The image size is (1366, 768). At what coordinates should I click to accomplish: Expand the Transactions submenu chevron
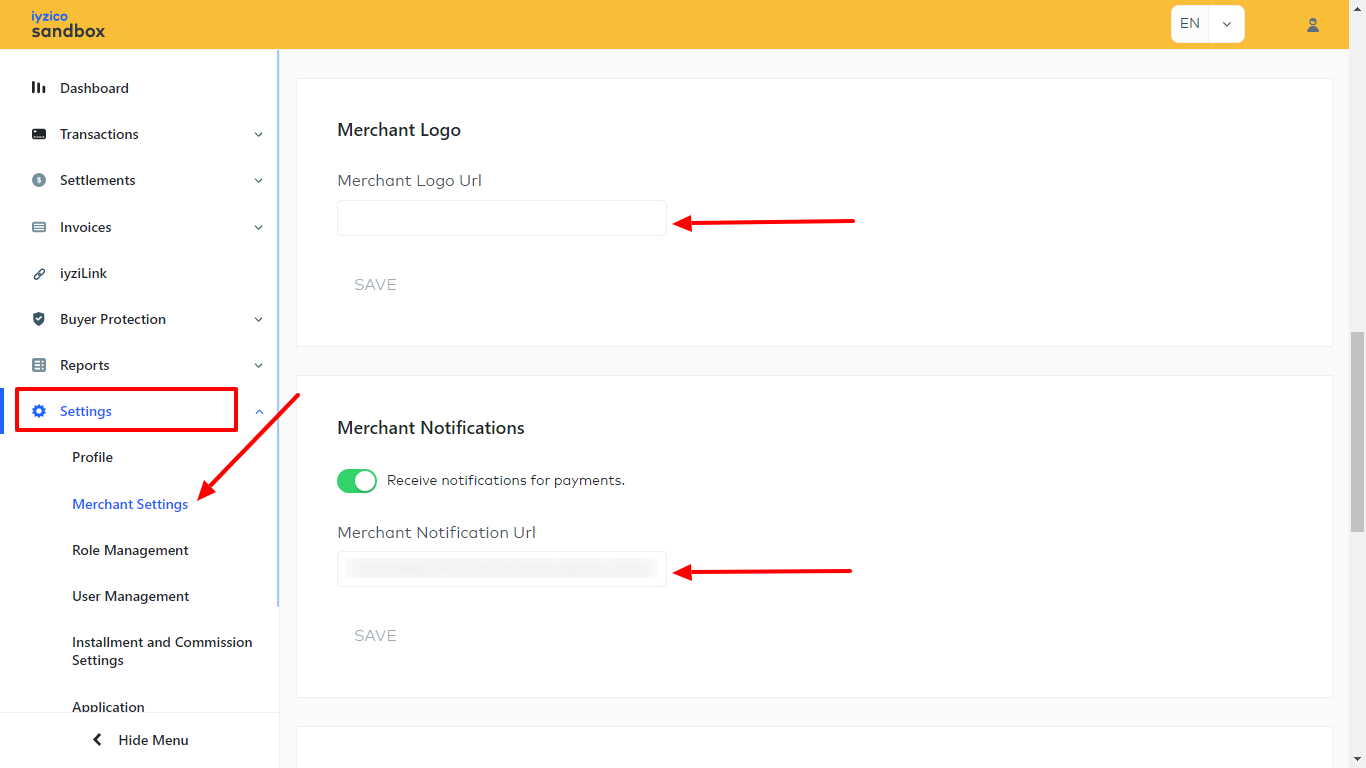point(258,135)
